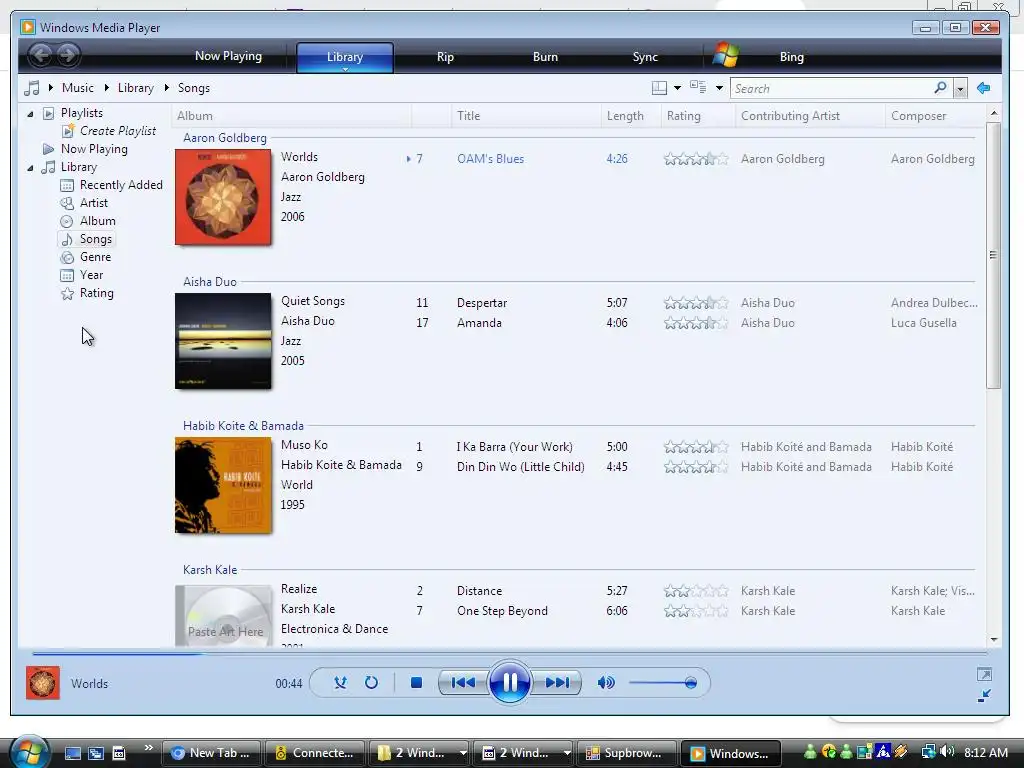Sort by the Album column header

291,116
